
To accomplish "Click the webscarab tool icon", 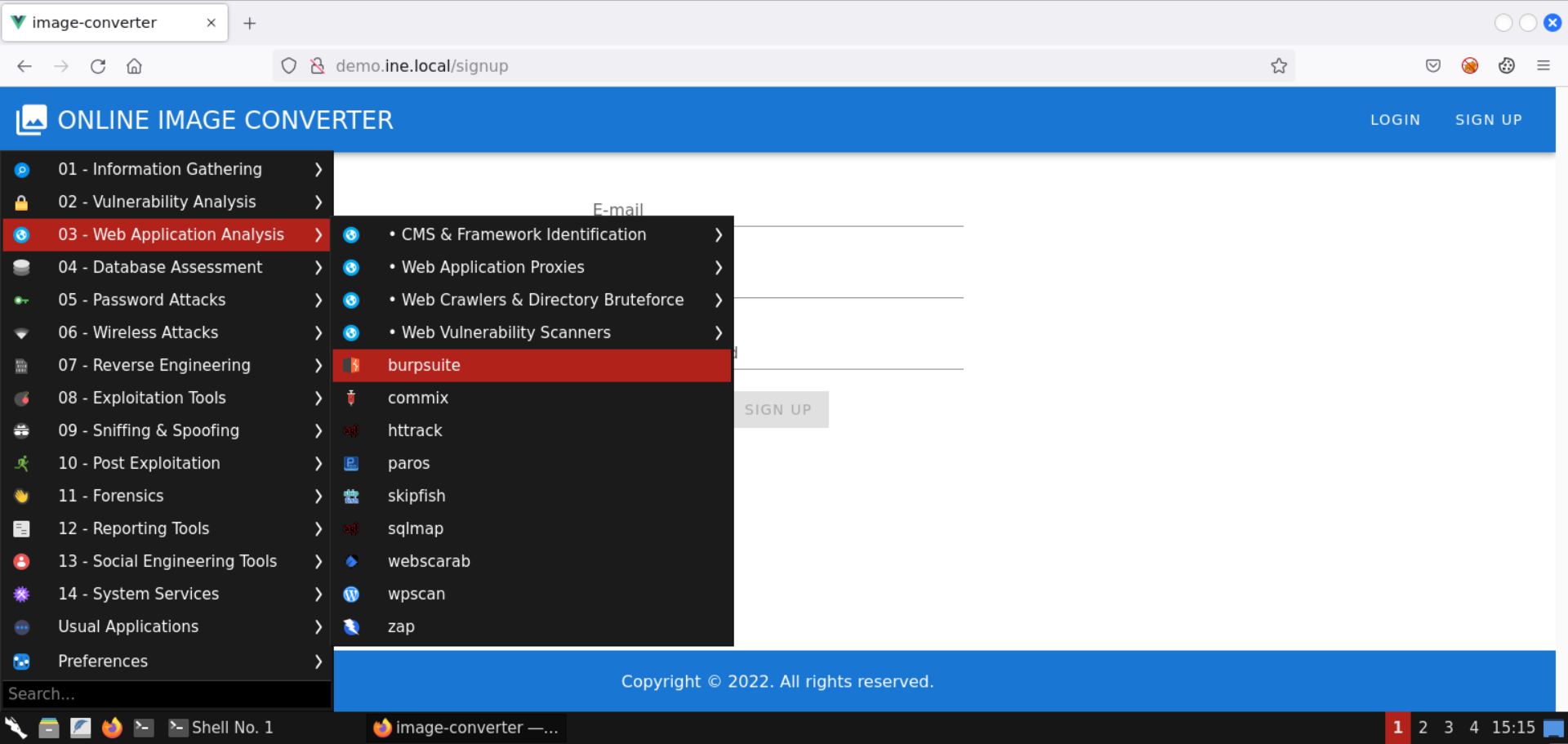I will click(351, 561).
